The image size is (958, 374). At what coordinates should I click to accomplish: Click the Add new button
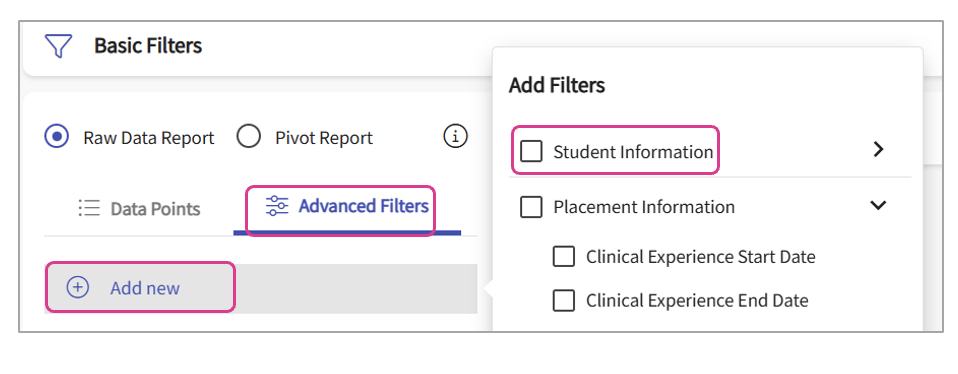click(141, 287)
